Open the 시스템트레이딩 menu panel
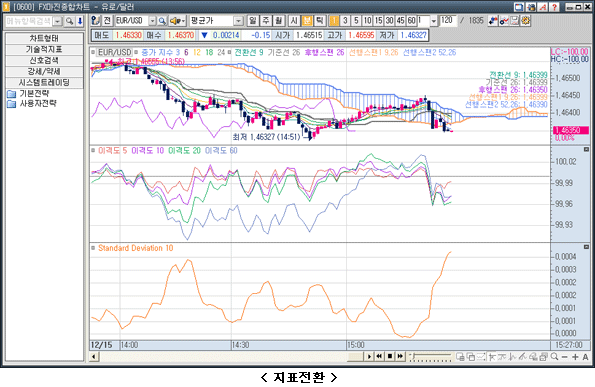Image resolution: width=595 pixels, height=387 pixels. 44,82
